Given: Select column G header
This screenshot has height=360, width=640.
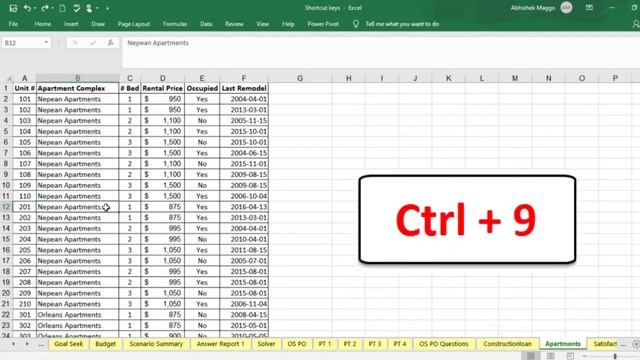Looking at the screenshot, I should click(300, 78).
